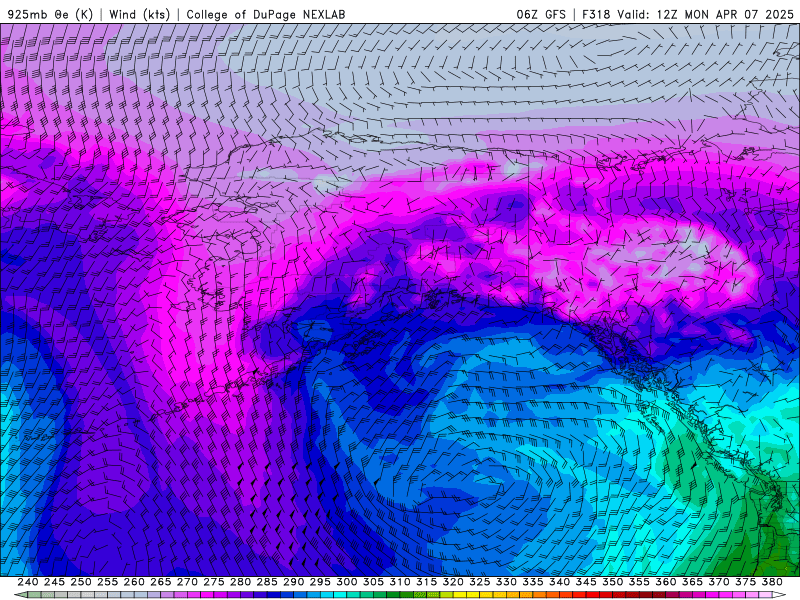Select the 345 color scale value

586,582
